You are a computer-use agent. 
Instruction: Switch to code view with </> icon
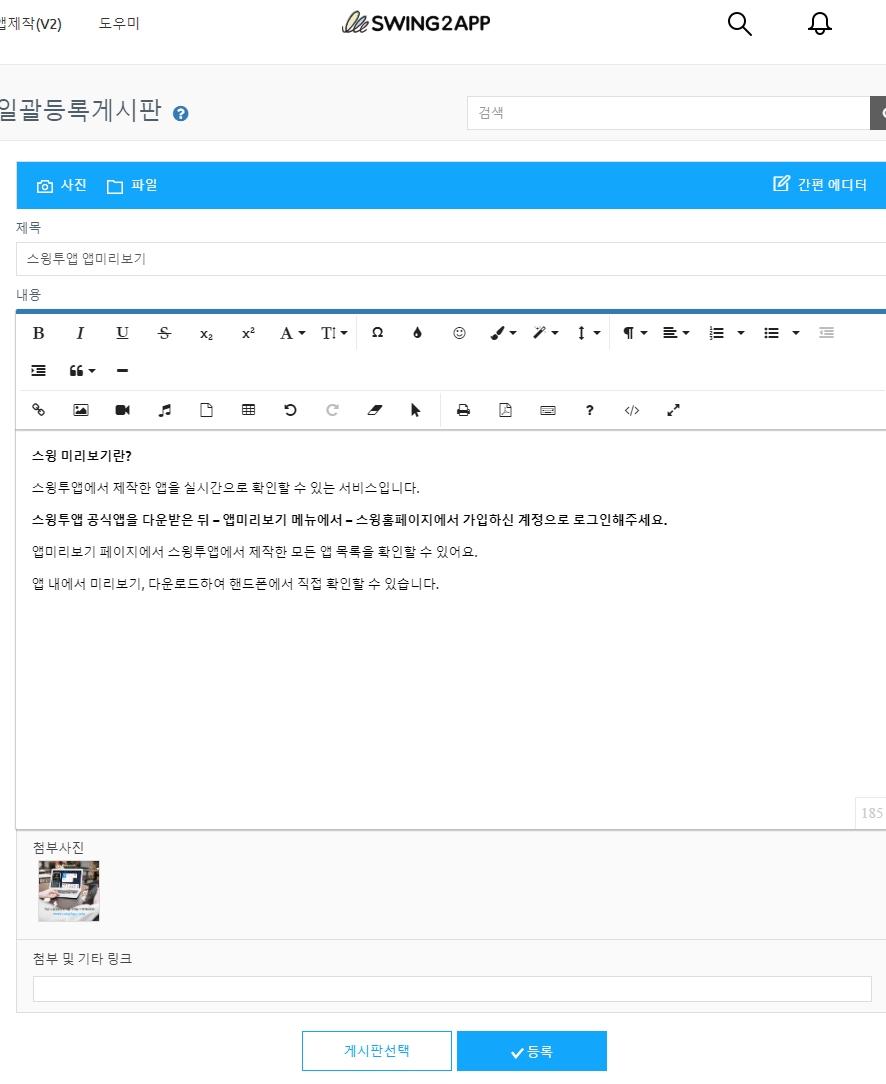(631, 410)
